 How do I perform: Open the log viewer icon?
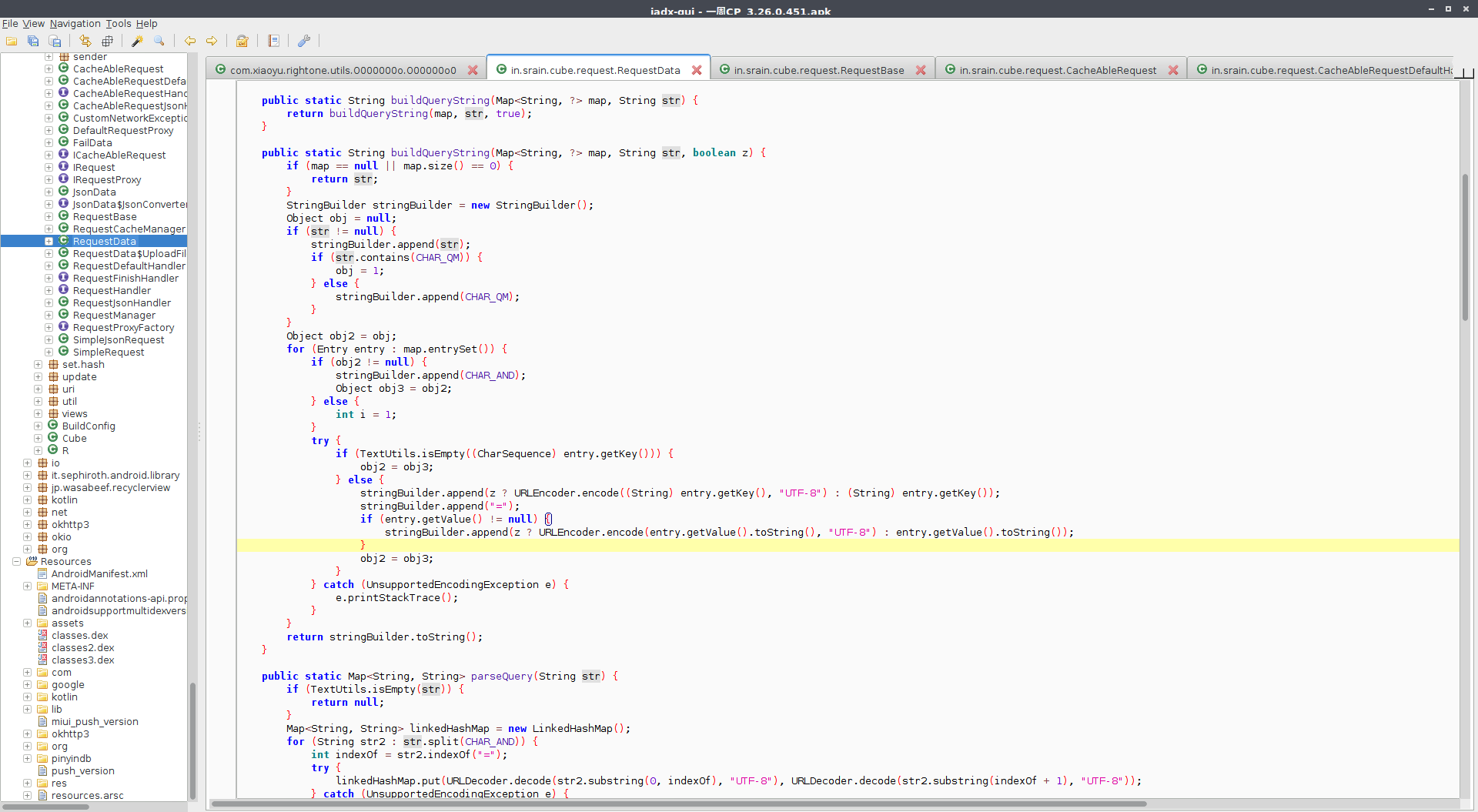273,41
